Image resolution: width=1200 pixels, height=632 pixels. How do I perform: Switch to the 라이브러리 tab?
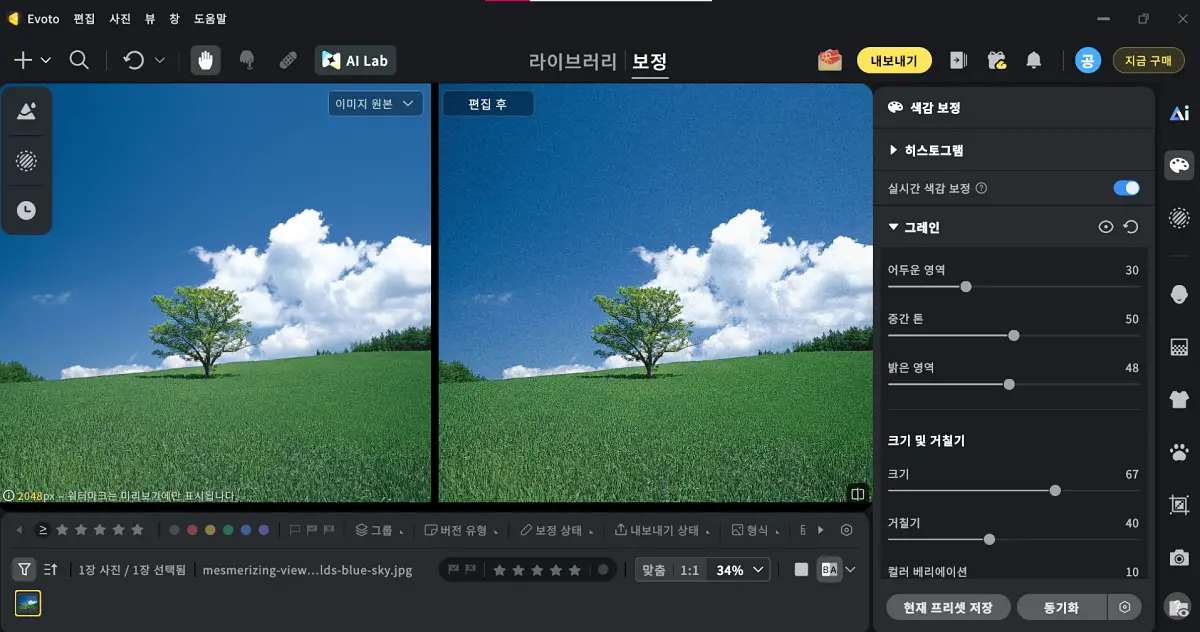pyautogui.click(x=573, y=61)
